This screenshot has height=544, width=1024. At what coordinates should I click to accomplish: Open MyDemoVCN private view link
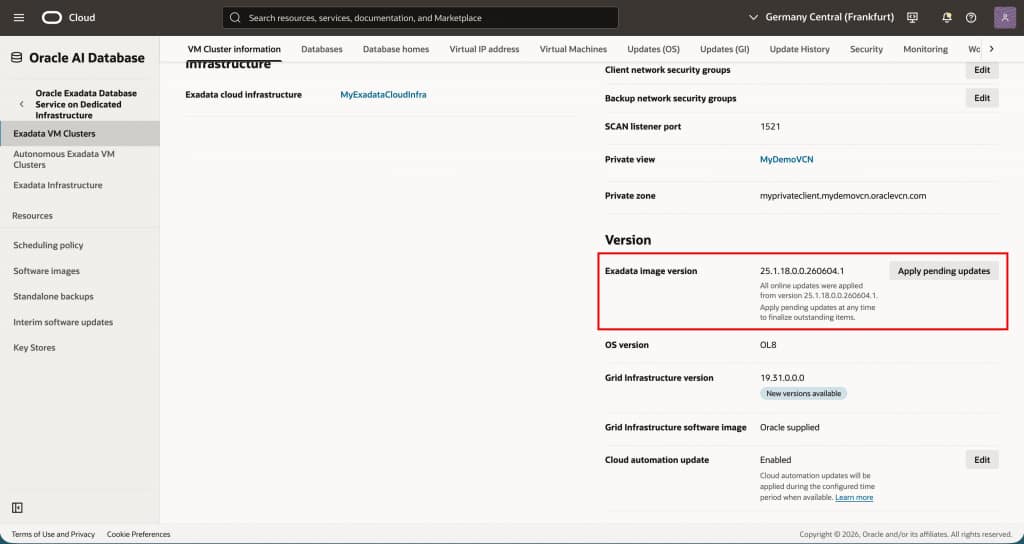point(786,159)
